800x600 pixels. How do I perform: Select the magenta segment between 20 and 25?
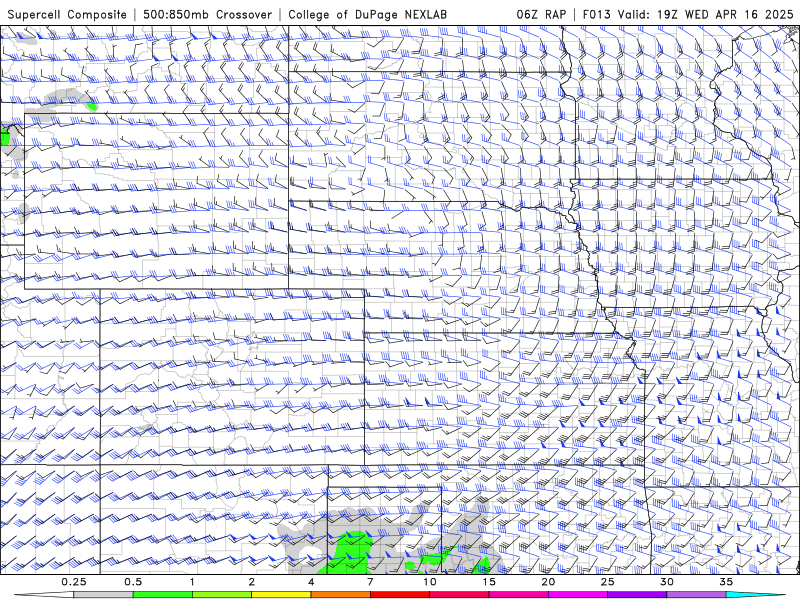pos(578,595)
